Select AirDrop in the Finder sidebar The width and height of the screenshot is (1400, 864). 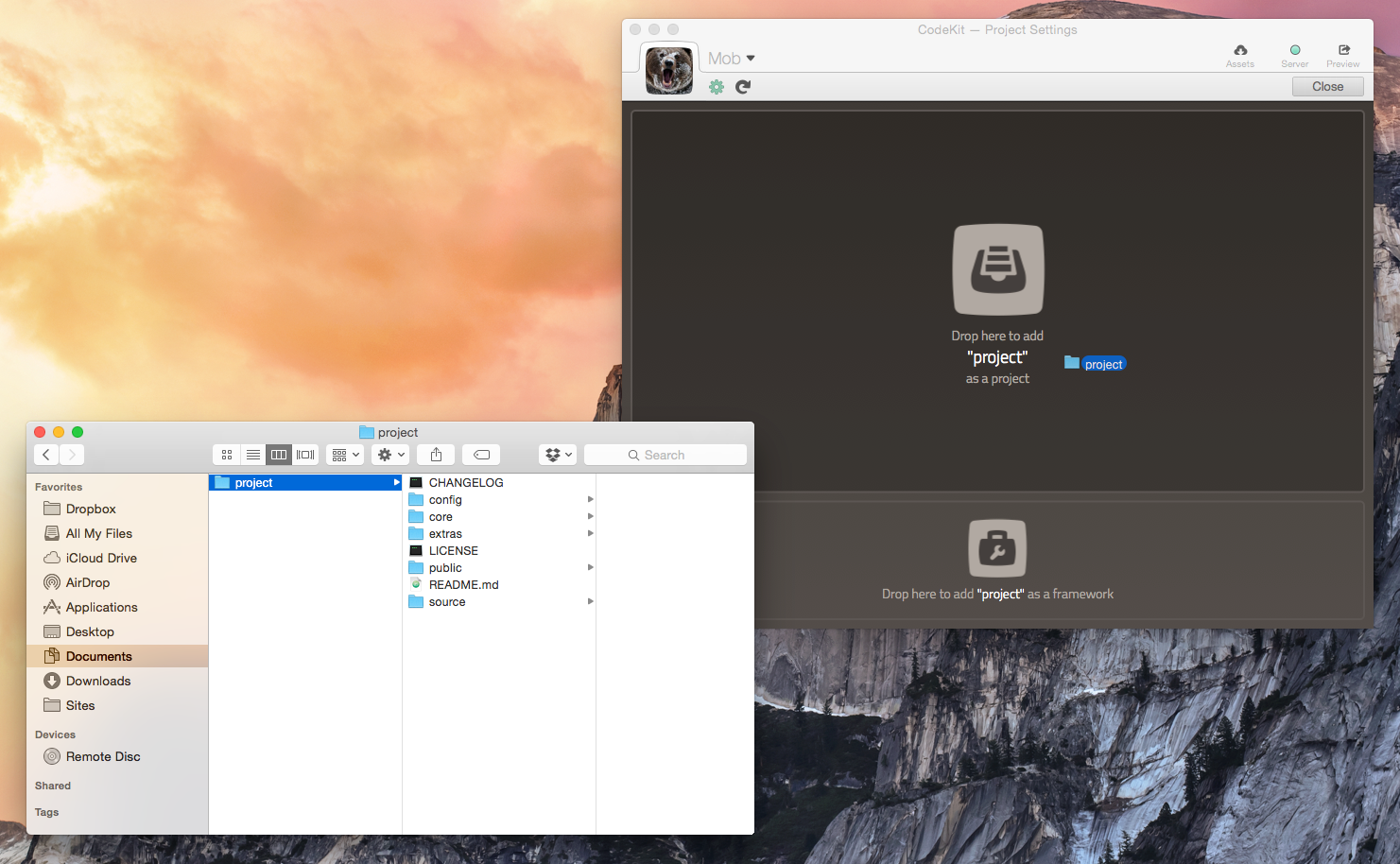pos(117,582)
